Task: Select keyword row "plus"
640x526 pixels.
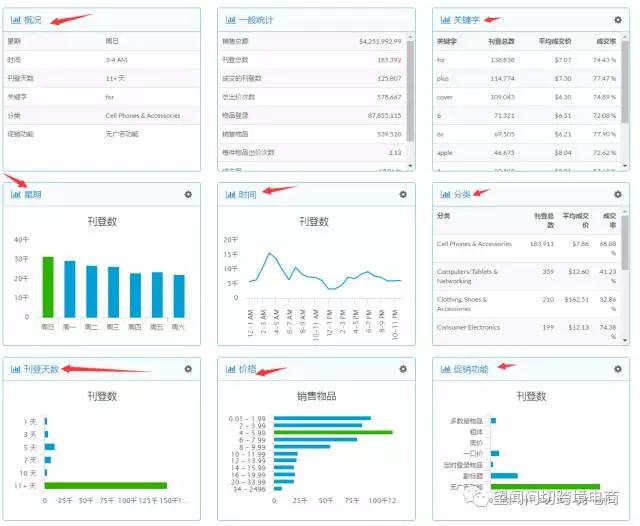Action: point(527,78)
